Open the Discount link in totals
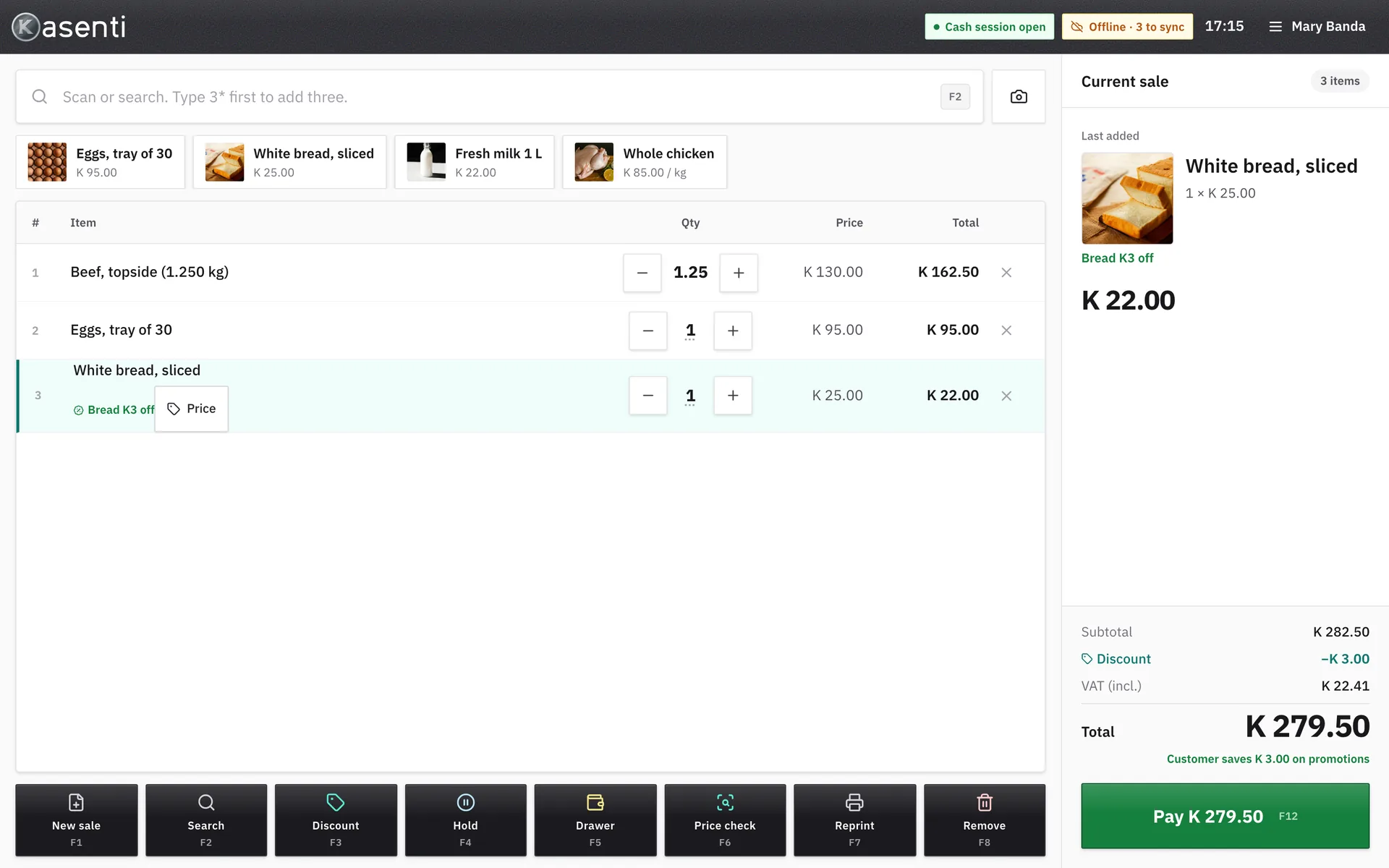The width and height of the screenshot is (1389, 868). [x=1116, y=659]
